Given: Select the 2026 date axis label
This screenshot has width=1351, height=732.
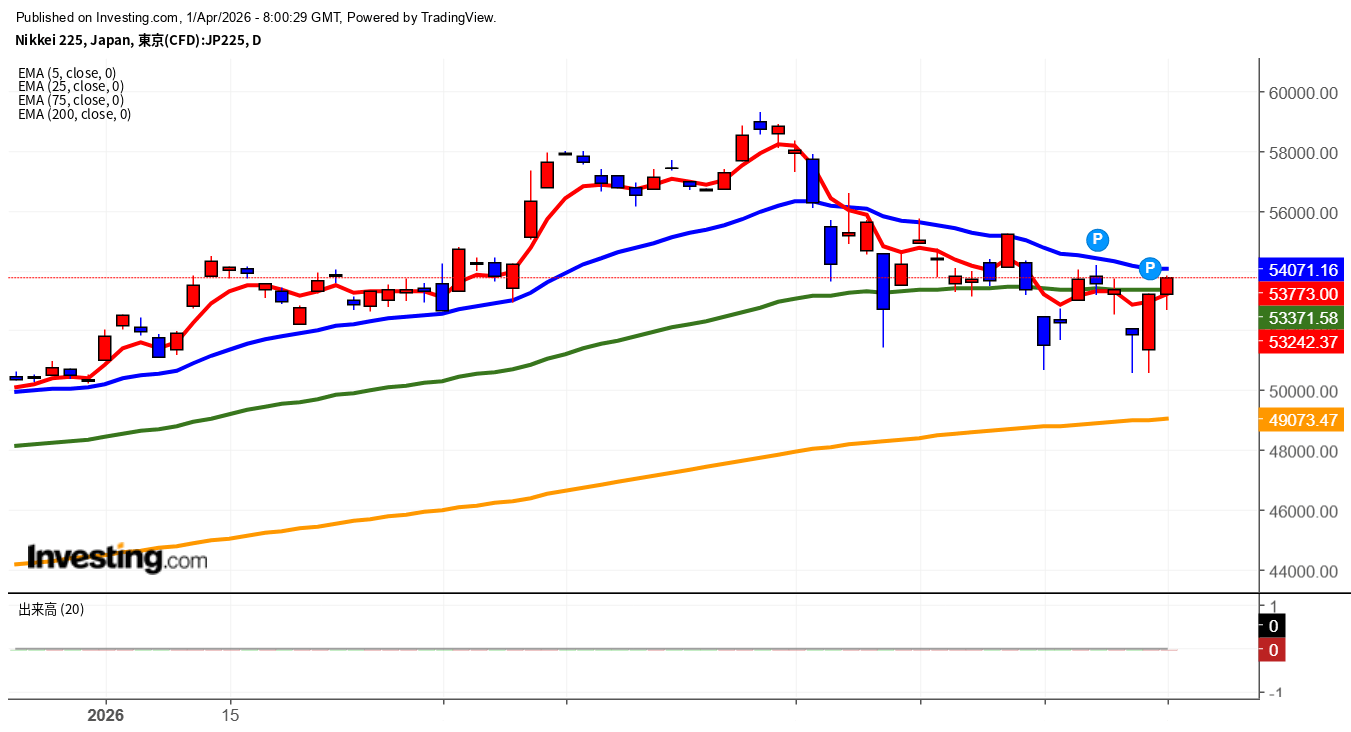Looking at the screenshot, I should click(x=105, y=716).
